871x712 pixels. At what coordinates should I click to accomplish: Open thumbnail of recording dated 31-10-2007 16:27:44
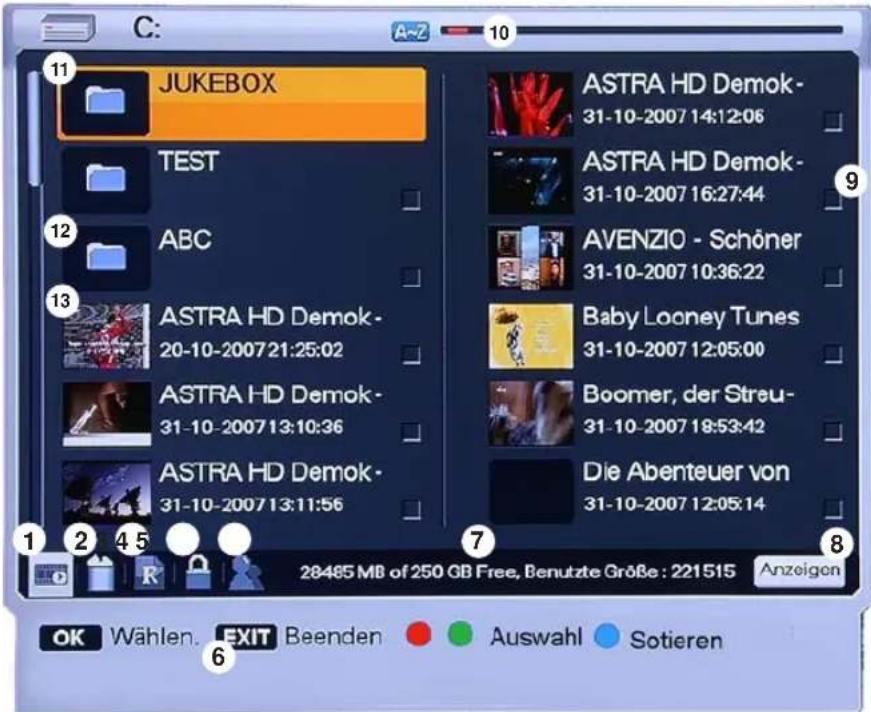530,180
